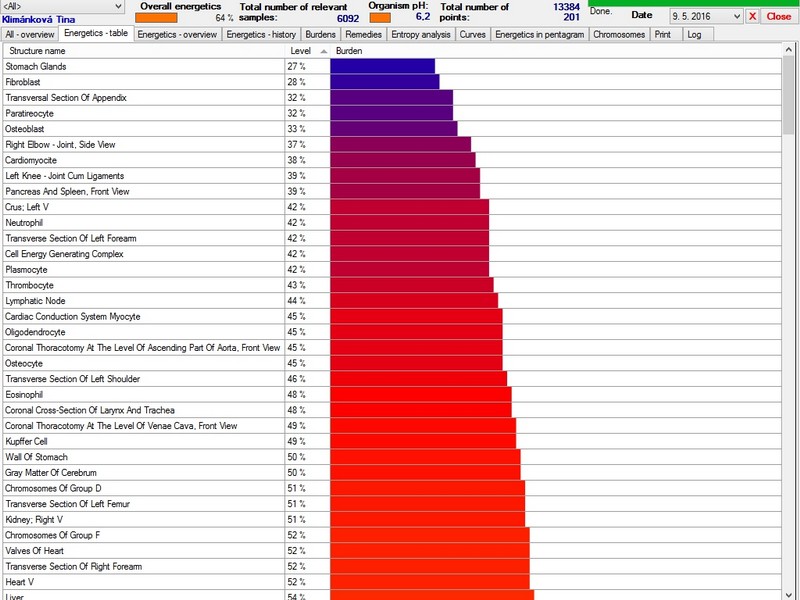800x600 pixels.
Task: Expand the Date dropdown showing 9. 5. 2016
Action: [706, 16]
